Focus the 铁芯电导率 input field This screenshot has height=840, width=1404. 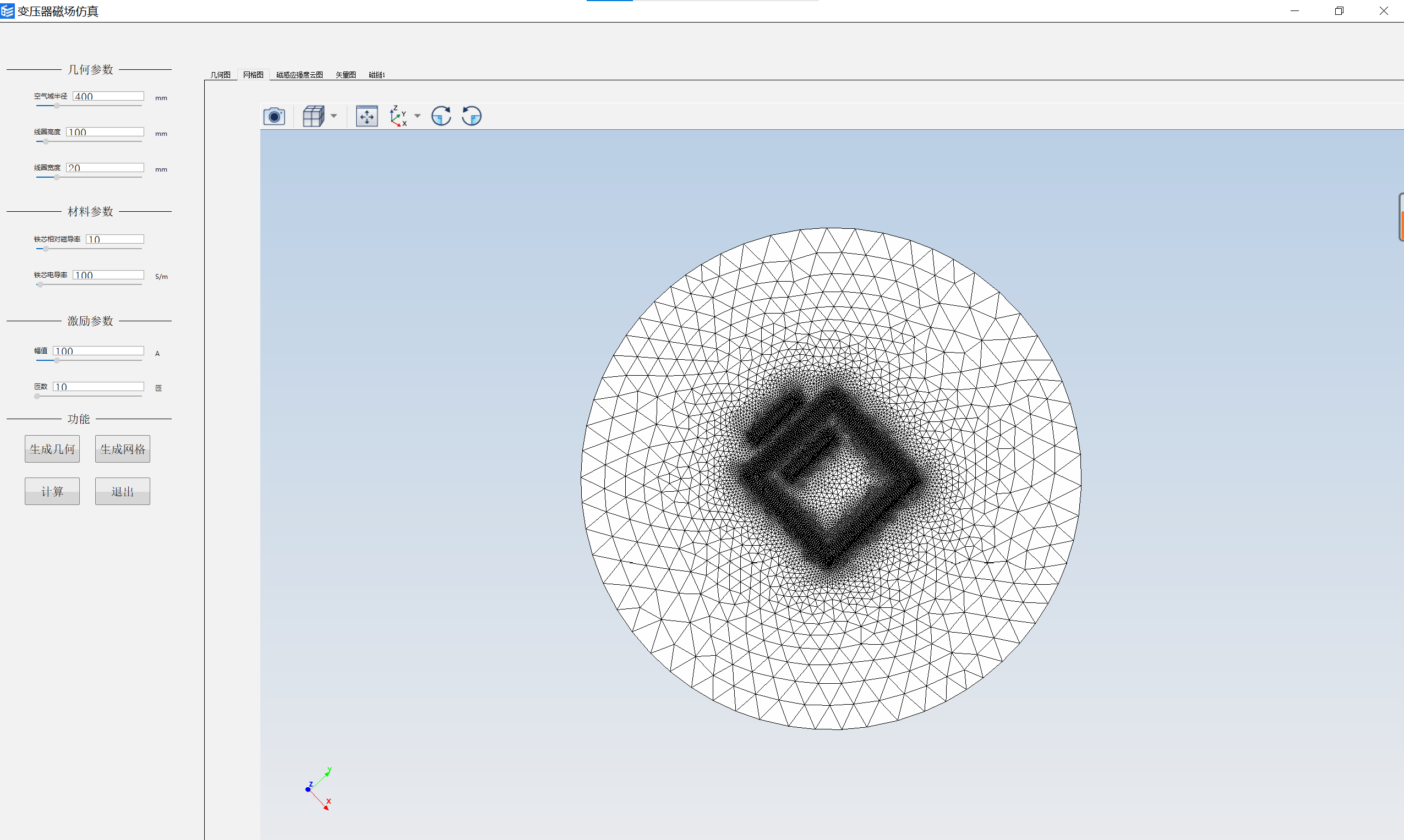tap(108, 274)
